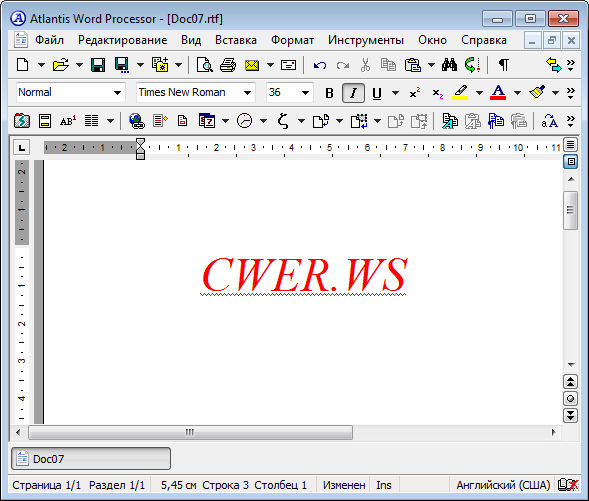Apply red font color button
Viewport: 589px width, 501px height.
click(498, 92)
